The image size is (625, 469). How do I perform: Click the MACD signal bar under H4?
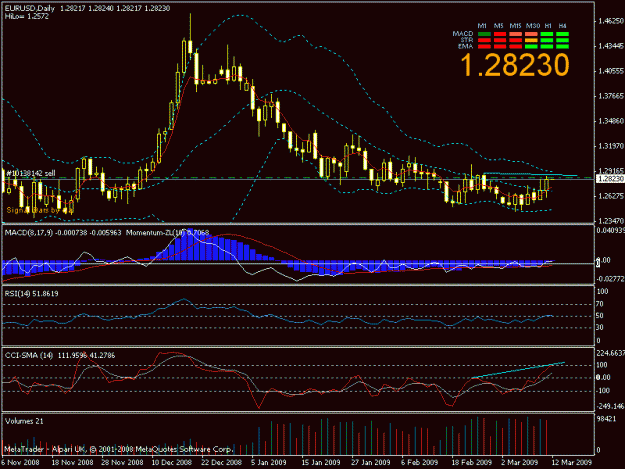point(562,34)
